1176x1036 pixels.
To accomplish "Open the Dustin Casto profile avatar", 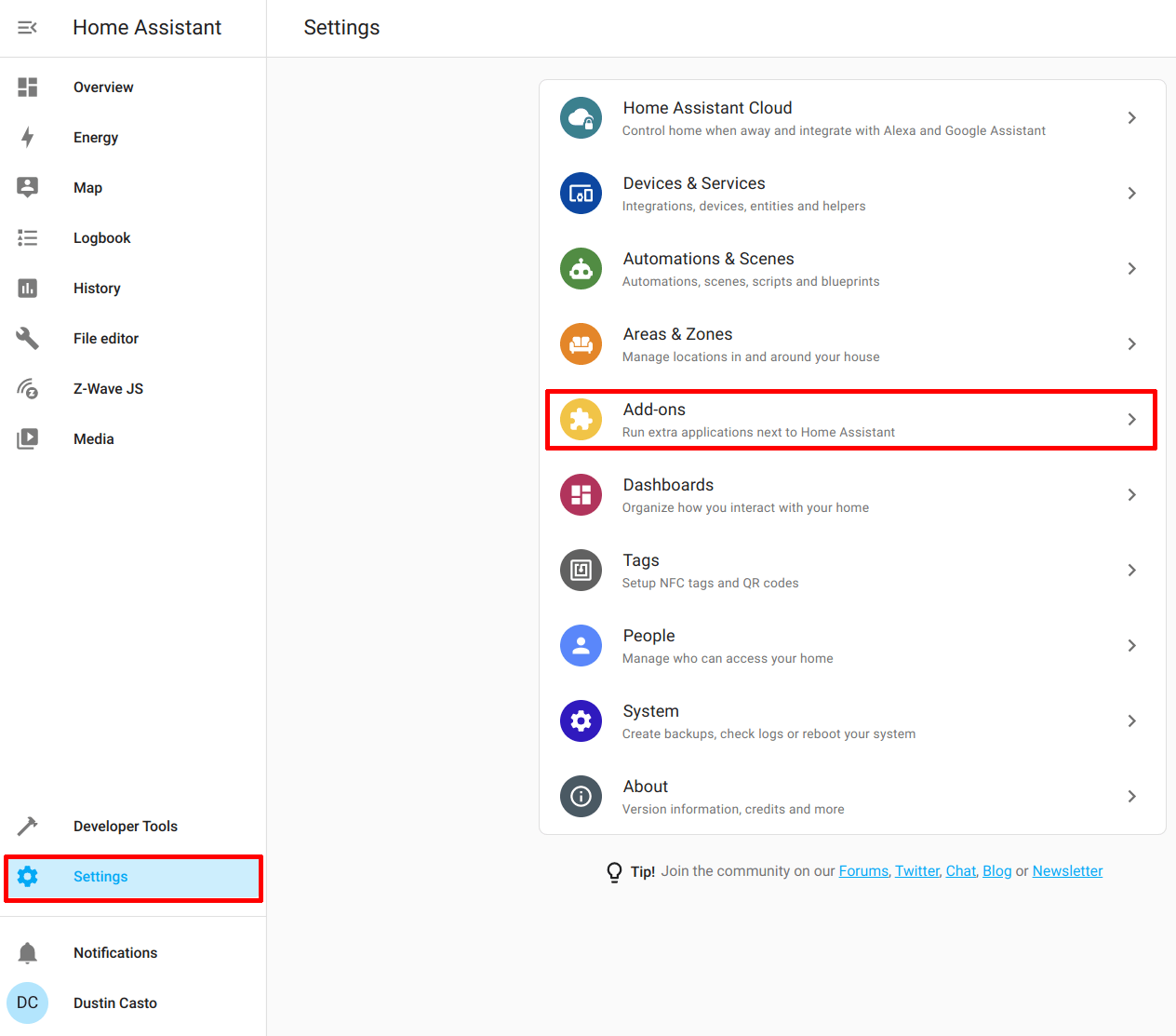I will (x=27, y=1002).
